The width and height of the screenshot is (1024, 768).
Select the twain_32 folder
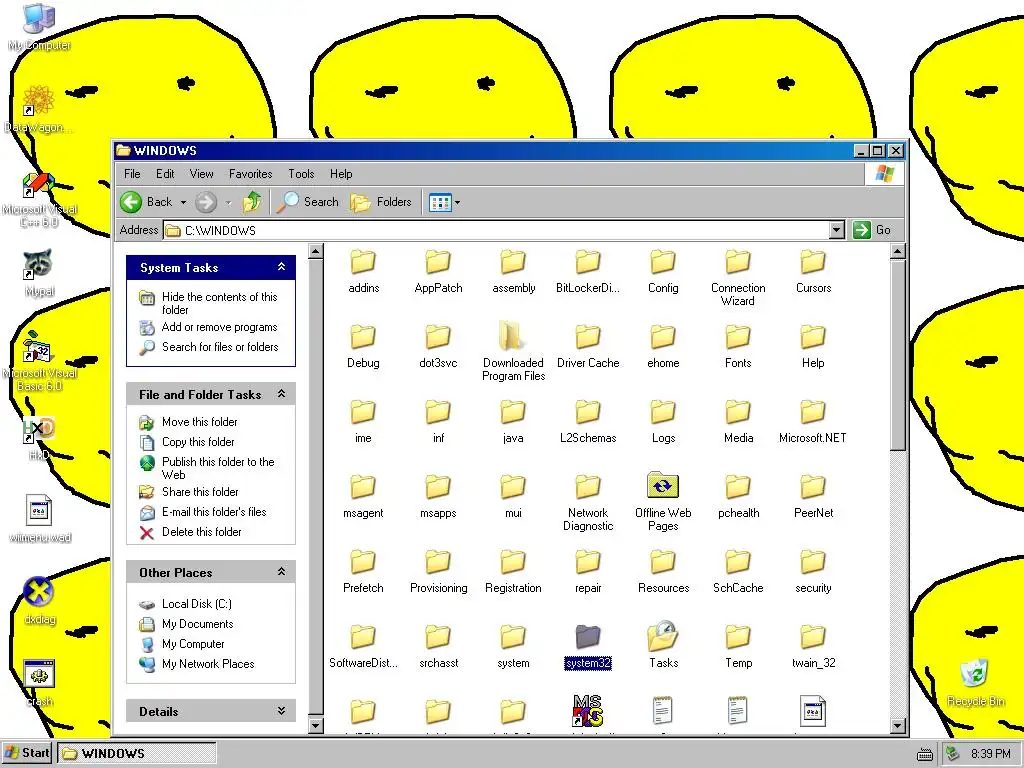(x=813, y=637)
